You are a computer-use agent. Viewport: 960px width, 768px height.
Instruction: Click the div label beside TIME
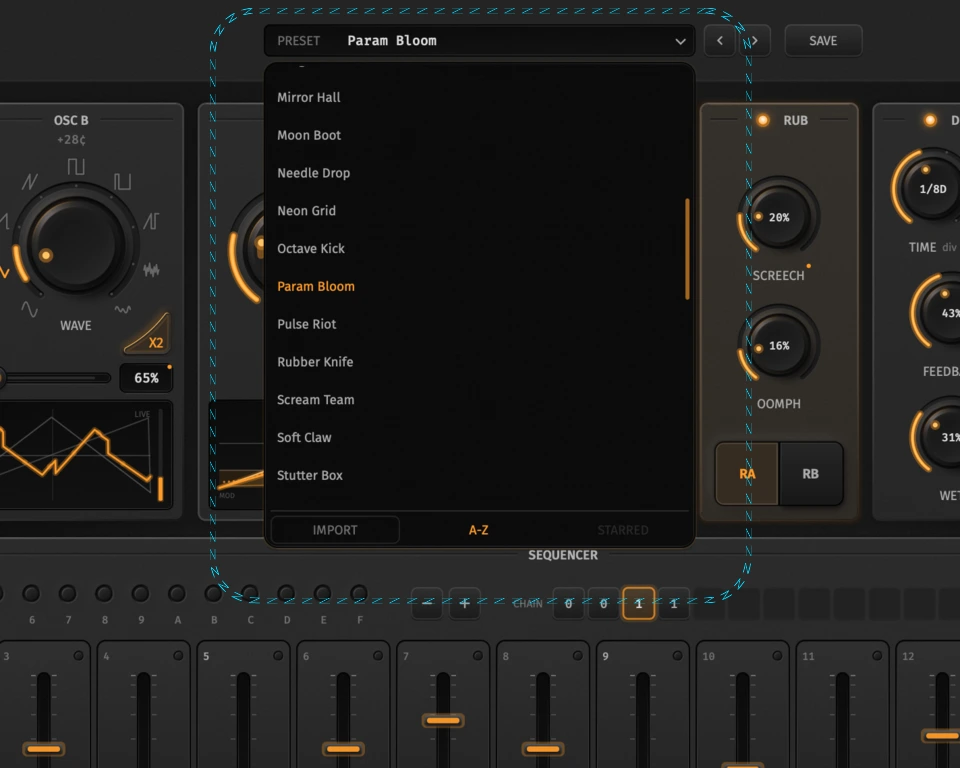(x=949, y=247)
